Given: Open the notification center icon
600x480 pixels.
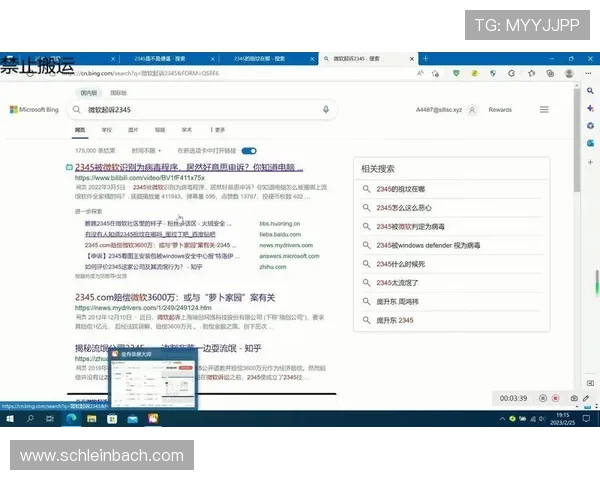Looking at the screenshot, I should coord(586,419).
